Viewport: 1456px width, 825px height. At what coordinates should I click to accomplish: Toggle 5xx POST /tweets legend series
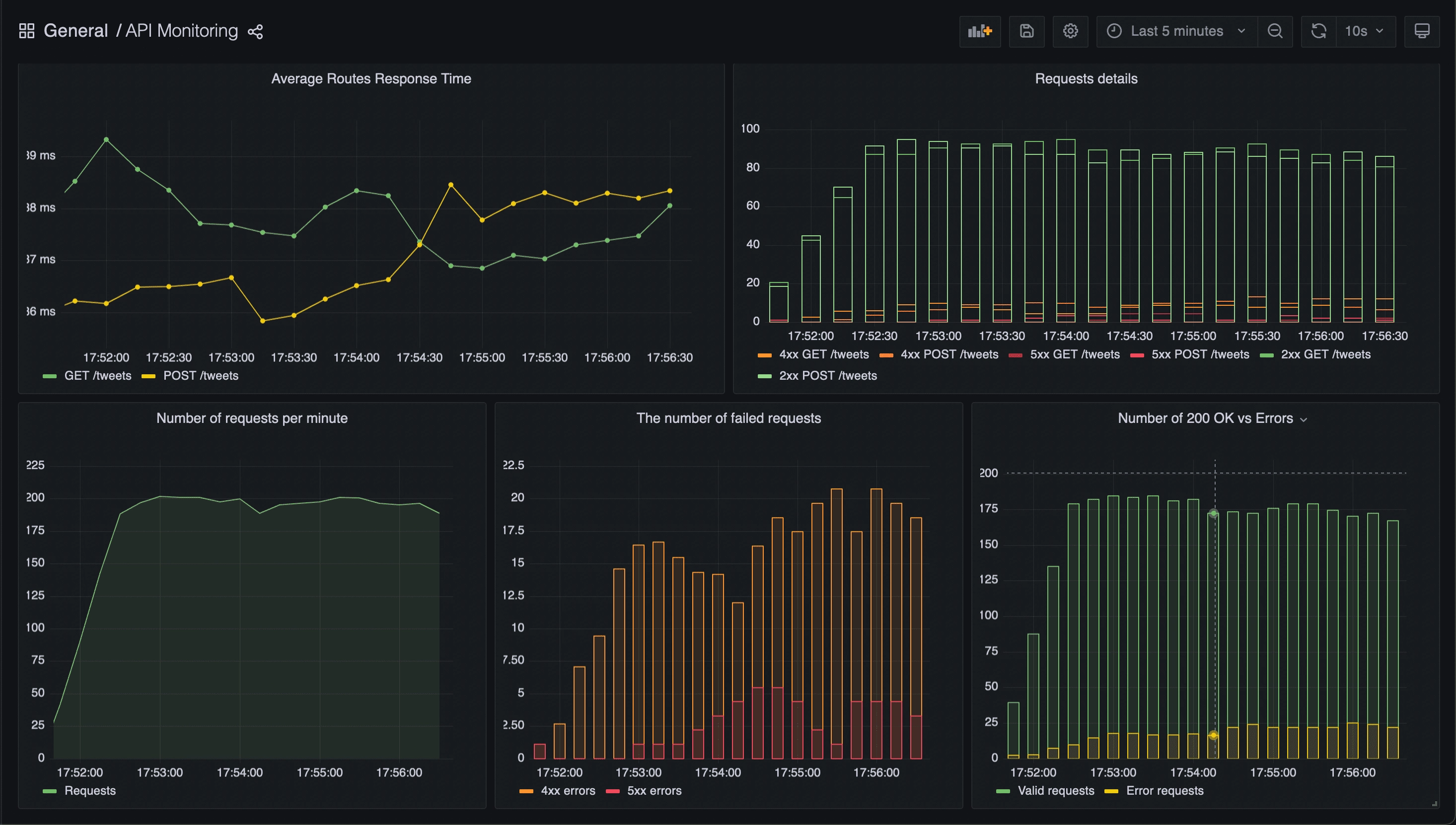click(x=1200, y=354)
